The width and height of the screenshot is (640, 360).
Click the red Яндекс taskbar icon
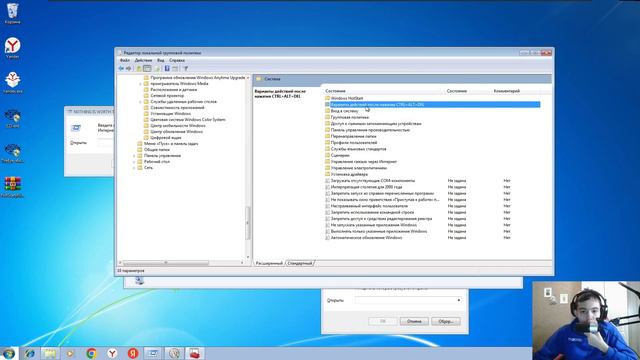click(133, 353)
